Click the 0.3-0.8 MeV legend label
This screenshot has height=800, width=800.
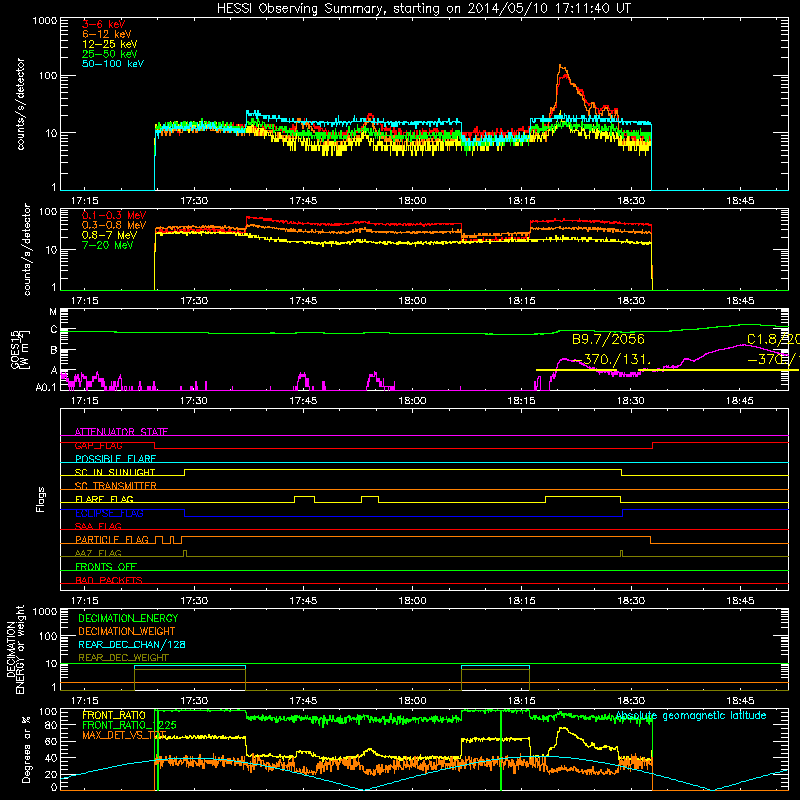[x=114, y=225]
